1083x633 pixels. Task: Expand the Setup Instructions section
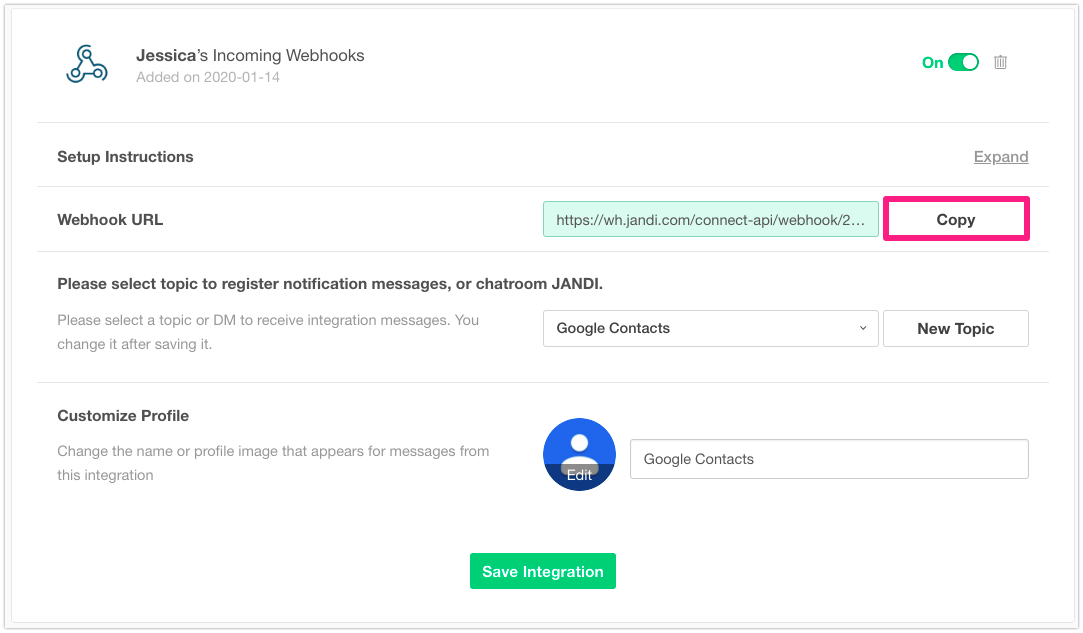click(1001, 157)
